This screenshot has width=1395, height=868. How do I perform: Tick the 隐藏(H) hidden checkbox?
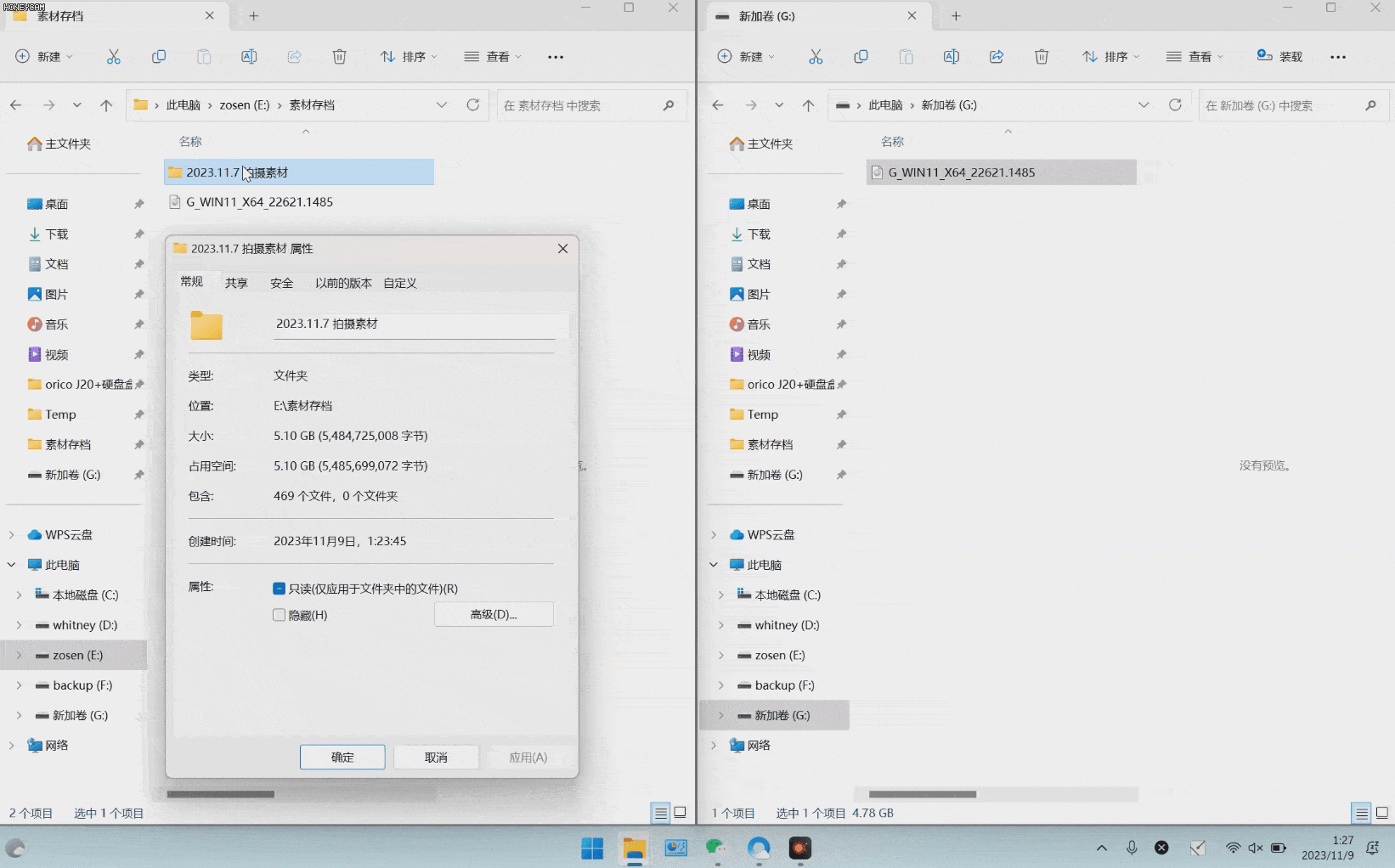[x=279, y=615]
